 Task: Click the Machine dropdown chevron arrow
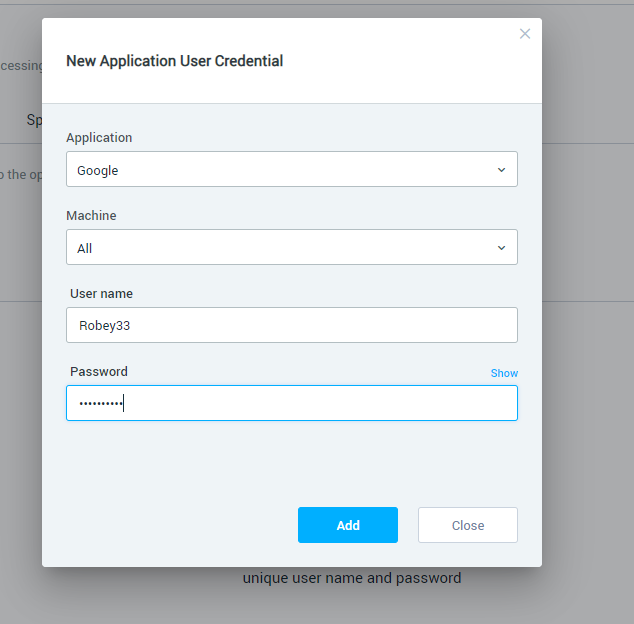[501, 248]
